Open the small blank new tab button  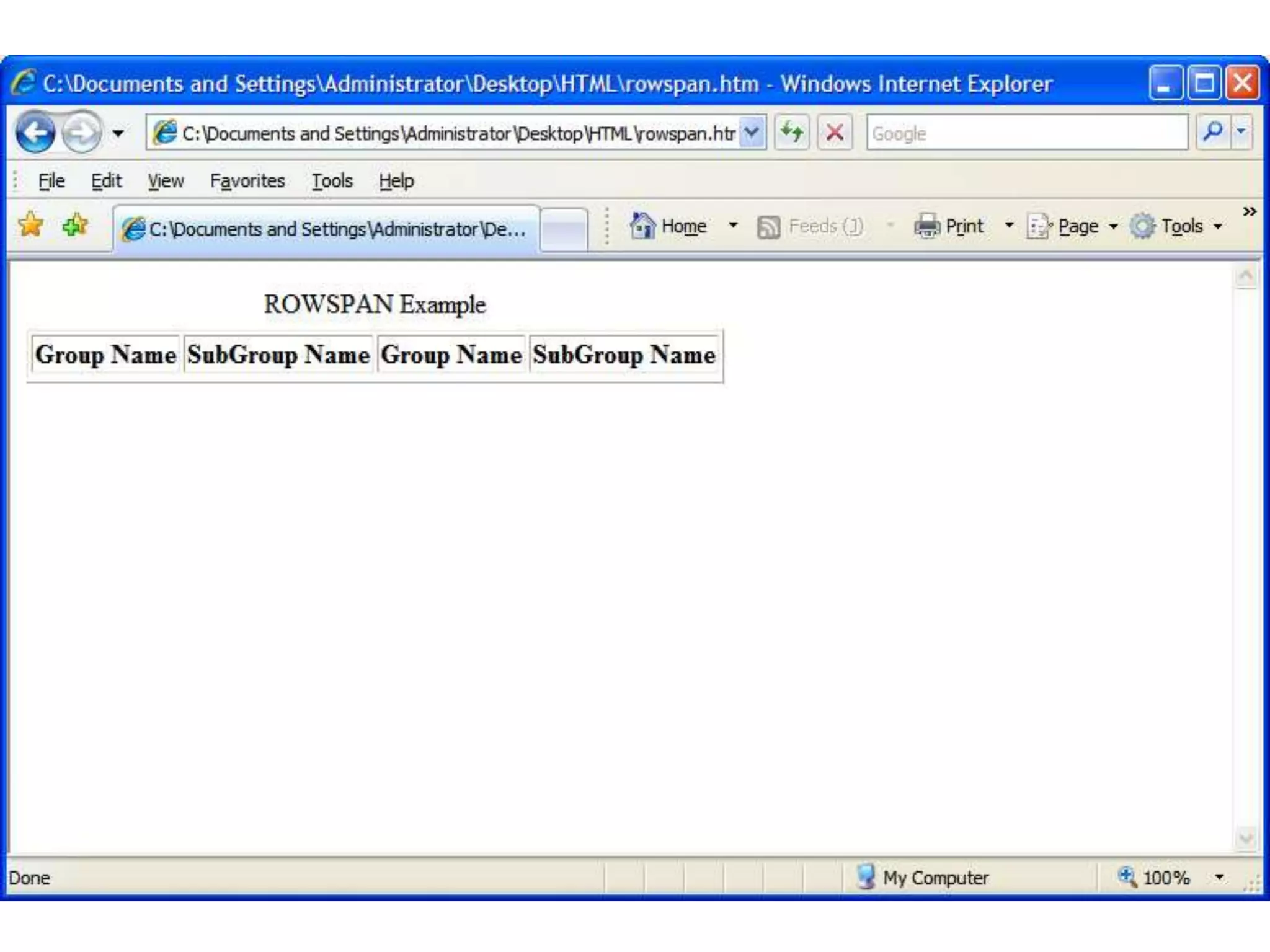click(564, 229)
